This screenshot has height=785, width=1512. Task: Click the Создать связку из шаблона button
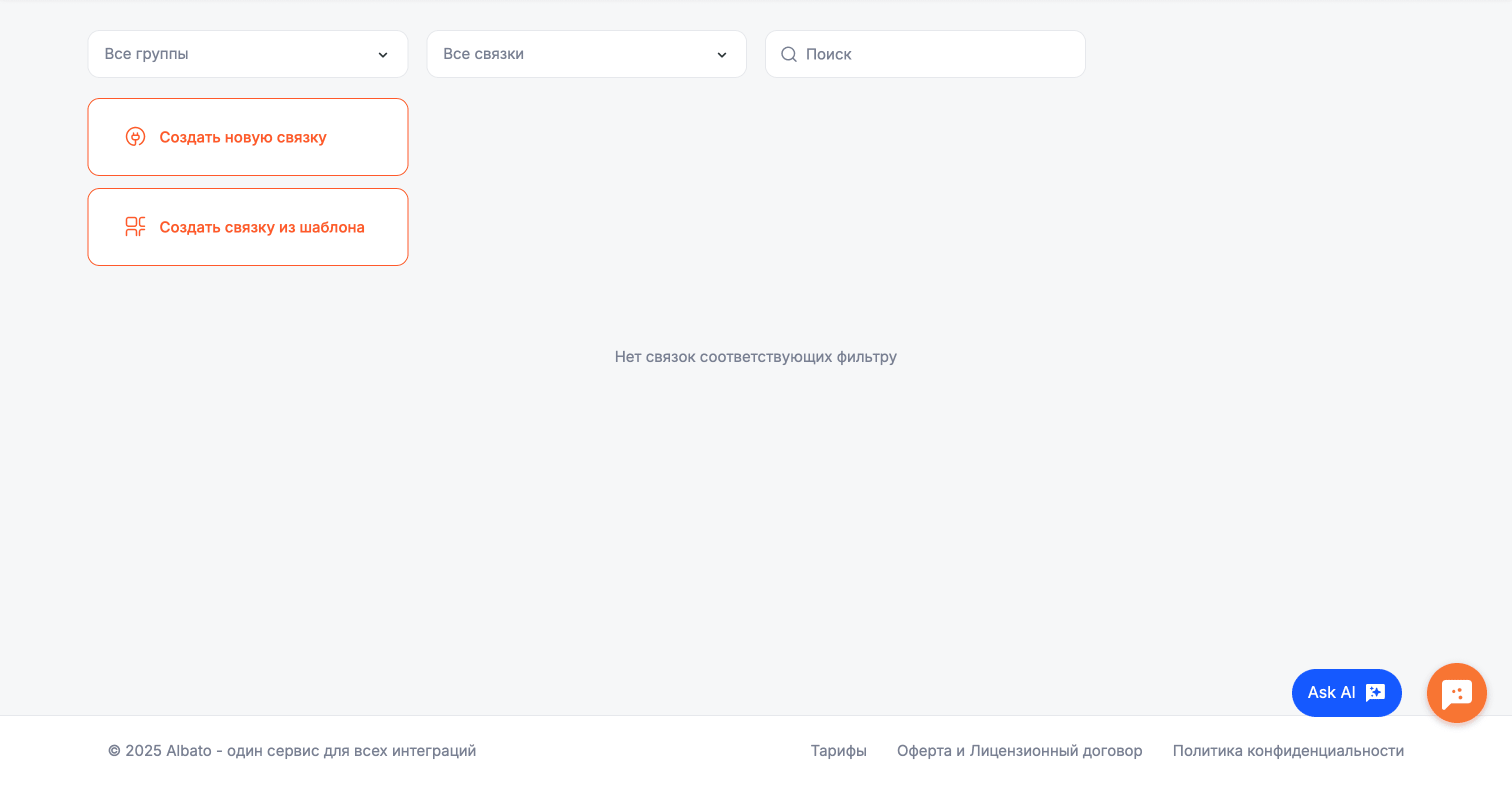[x=247, y=226]
